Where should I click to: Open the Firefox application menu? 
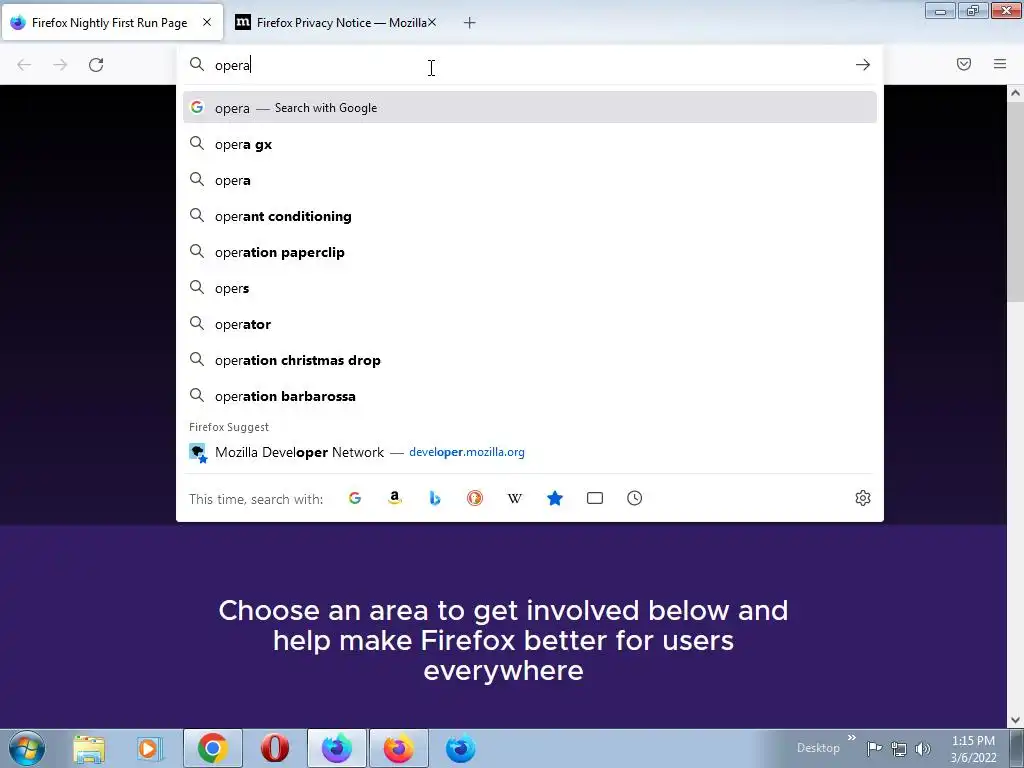(x=1000, y=64)
